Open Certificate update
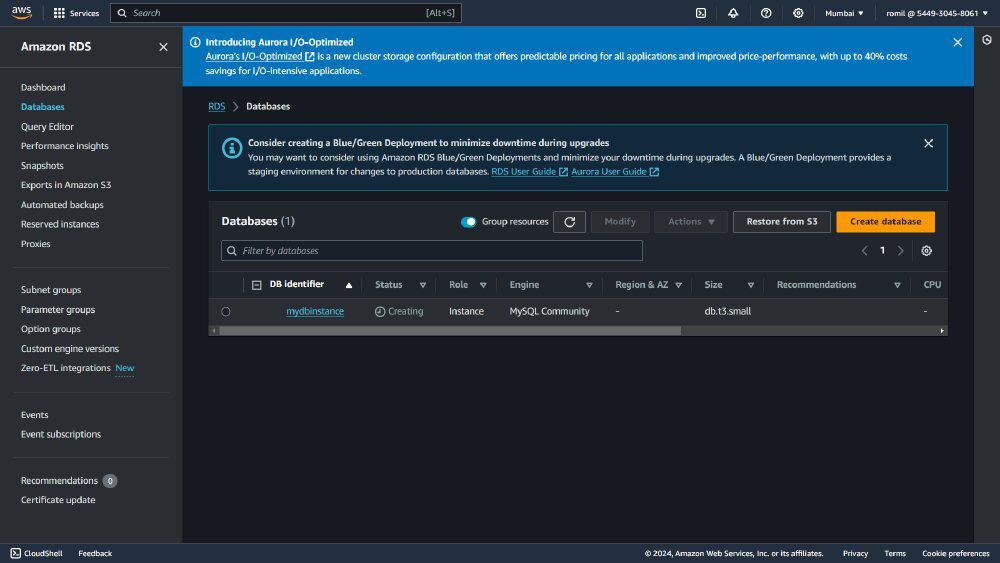This screenshot has height=563, width=1000. [x=58, y=500]
